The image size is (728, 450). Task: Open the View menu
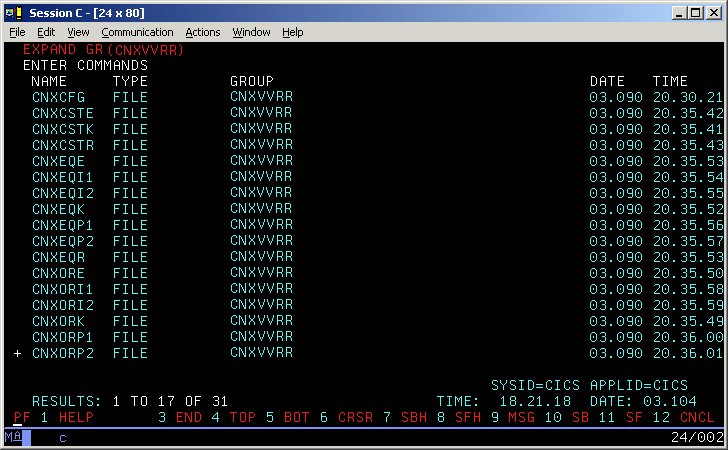point(78,32)
